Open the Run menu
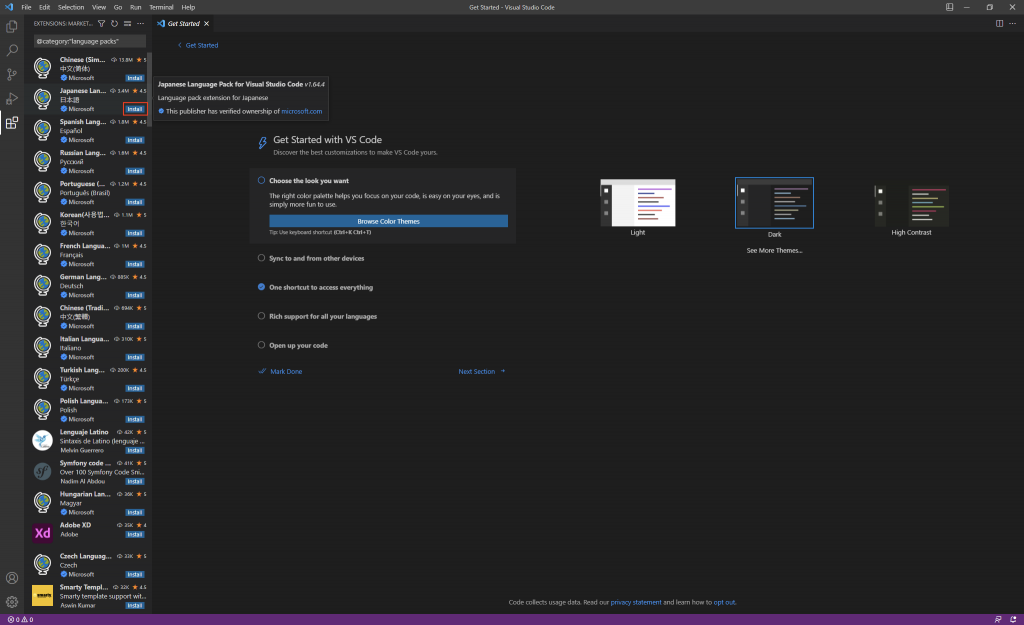1024x625 pixels. point(135,7)
